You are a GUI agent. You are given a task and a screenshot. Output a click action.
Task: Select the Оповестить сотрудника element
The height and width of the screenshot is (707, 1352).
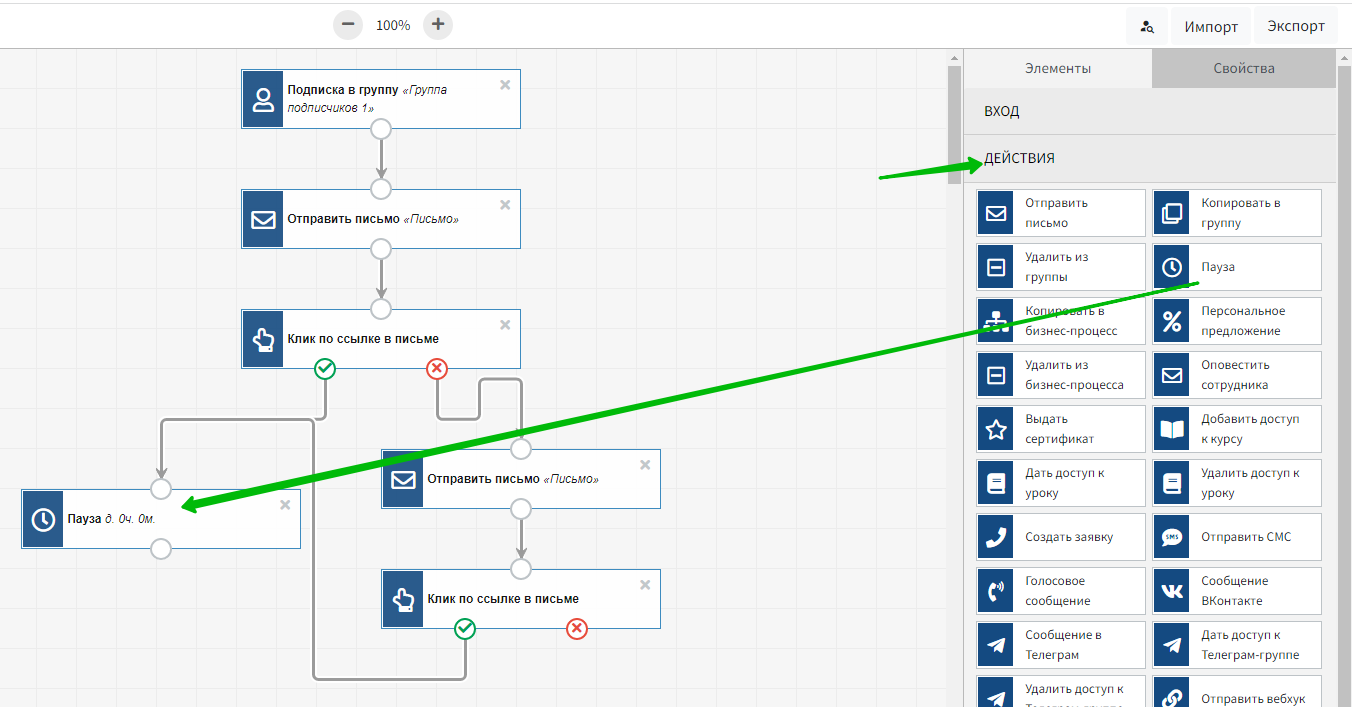1237,375
